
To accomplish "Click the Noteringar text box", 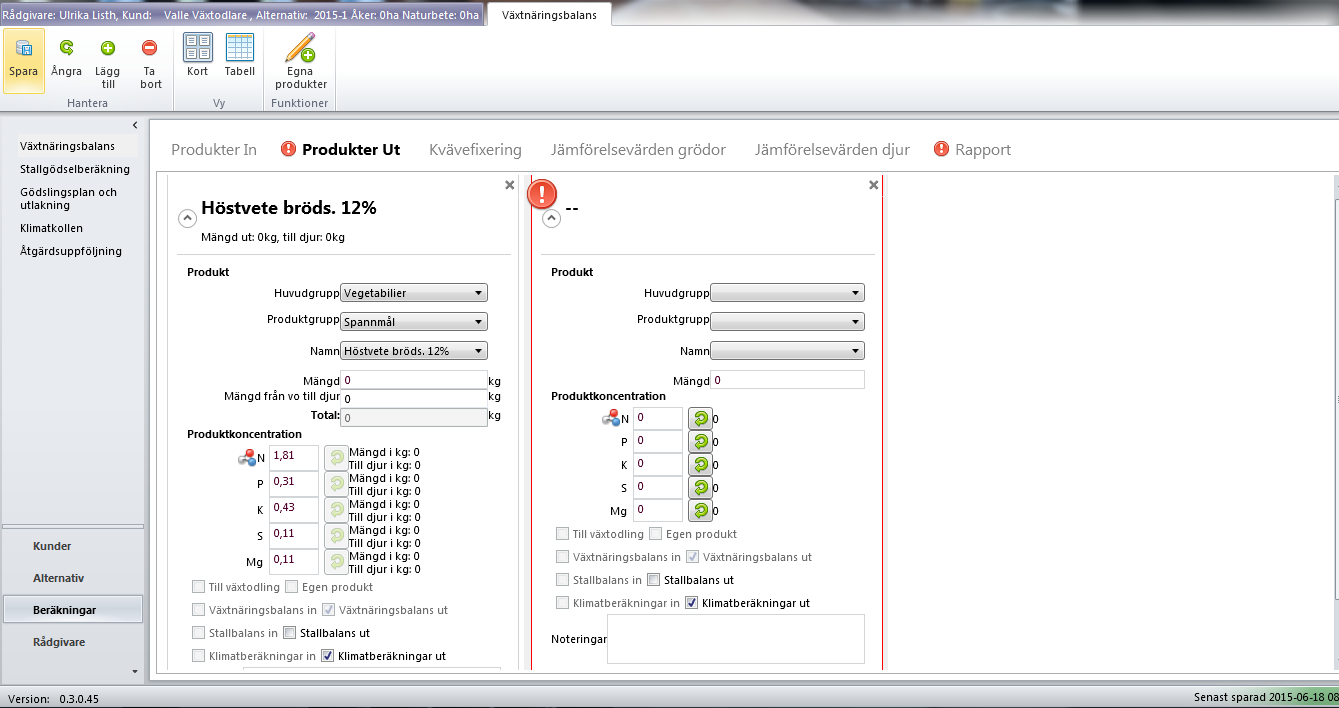I will click(x=736, y=638).
